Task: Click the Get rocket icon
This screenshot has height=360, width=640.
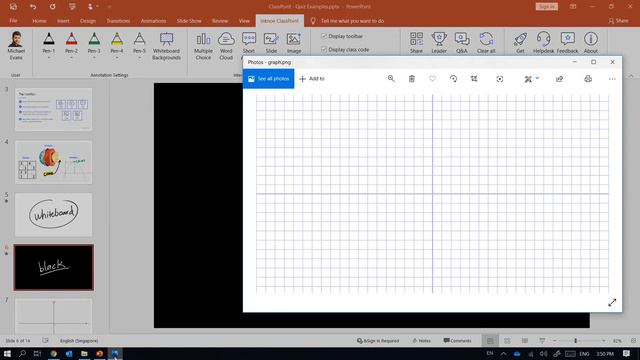Action: point(520,43)
